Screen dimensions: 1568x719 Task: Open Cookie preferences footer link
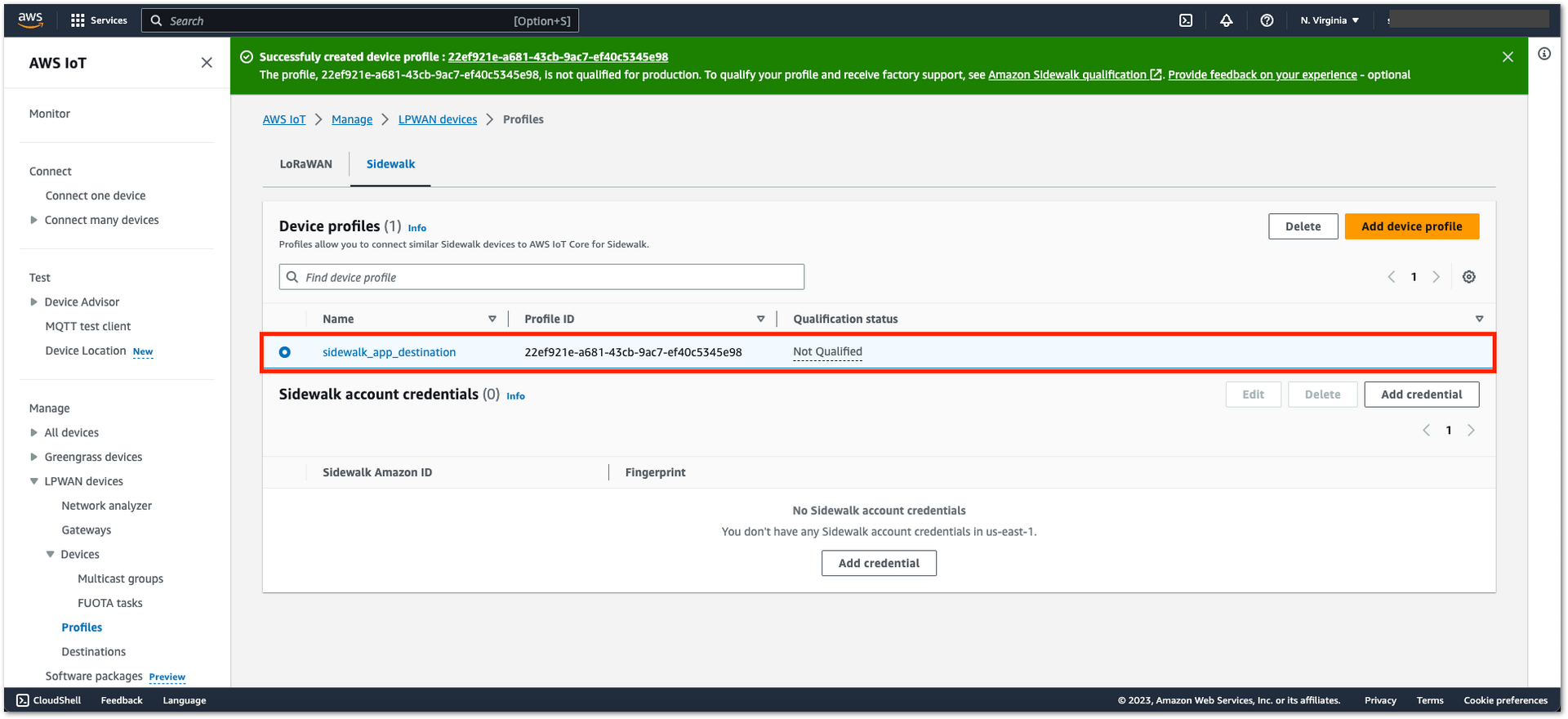point(1506,700)
